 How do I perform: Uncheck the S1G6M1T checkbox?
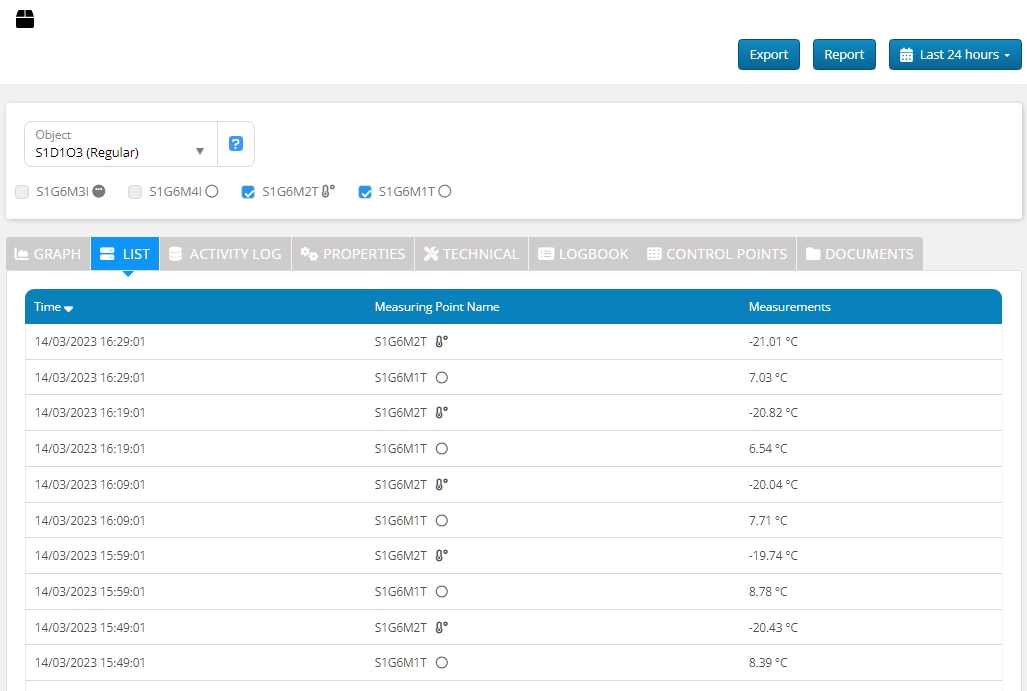(365, 192)
